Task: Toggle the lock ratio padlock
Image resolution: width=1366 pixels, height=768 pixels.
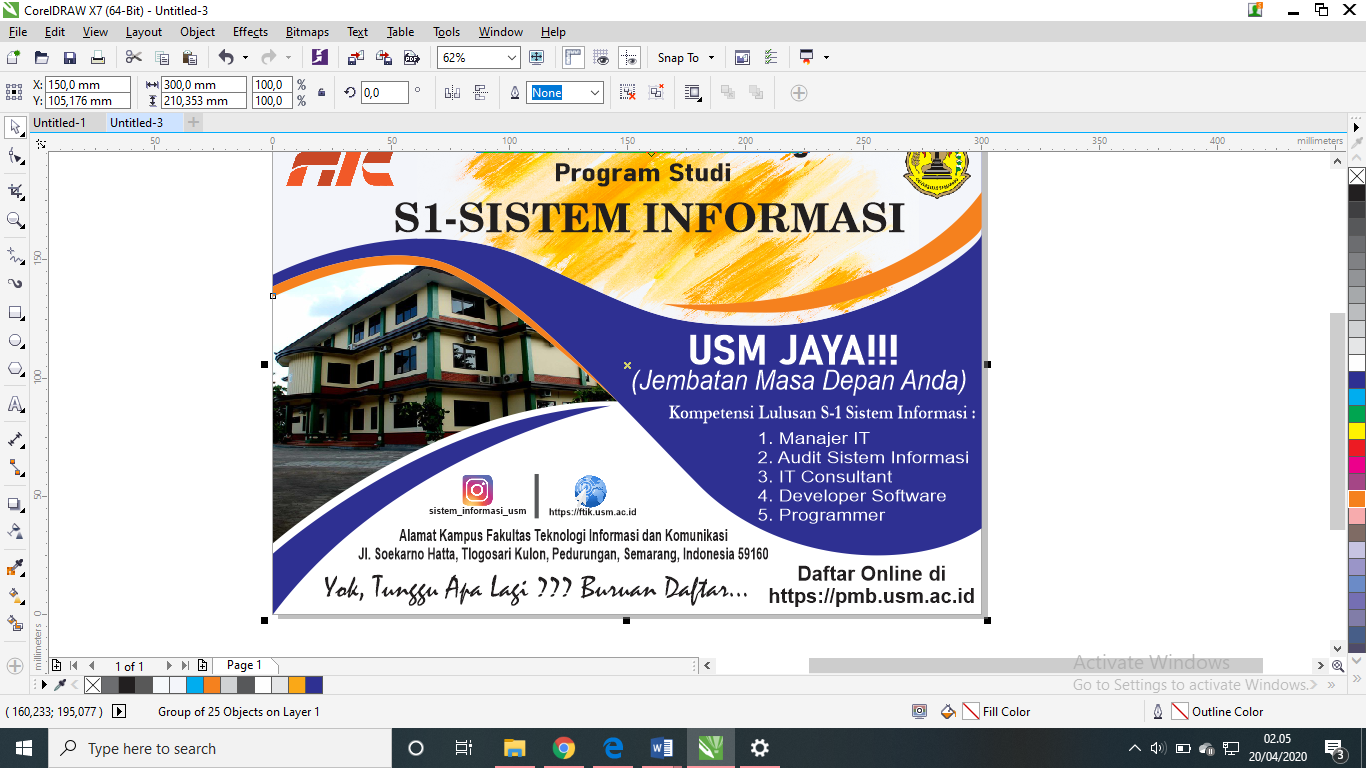Action: pos(321,93)
